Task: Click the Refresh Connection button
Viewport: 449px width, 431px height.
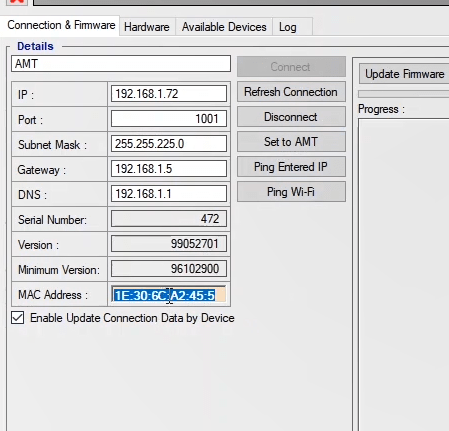Action: coord(291,92)
